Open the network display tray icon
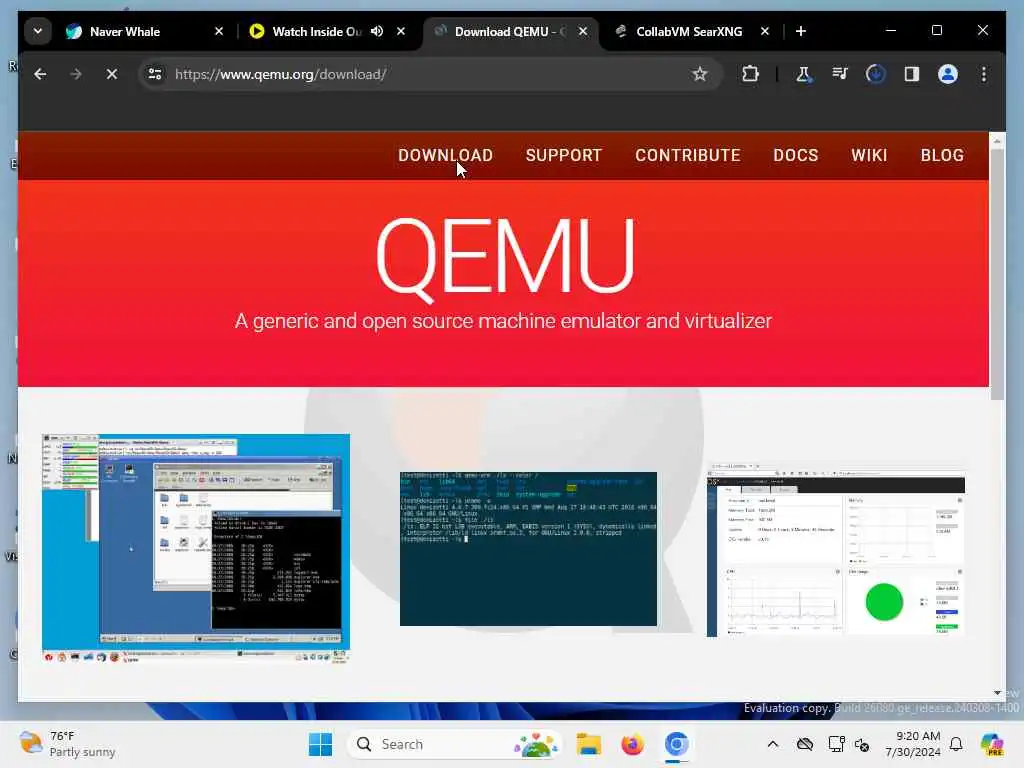Image resolution: width=1024 pixels, height=768 pixels. pyautogui.click(x=836, y=744)
